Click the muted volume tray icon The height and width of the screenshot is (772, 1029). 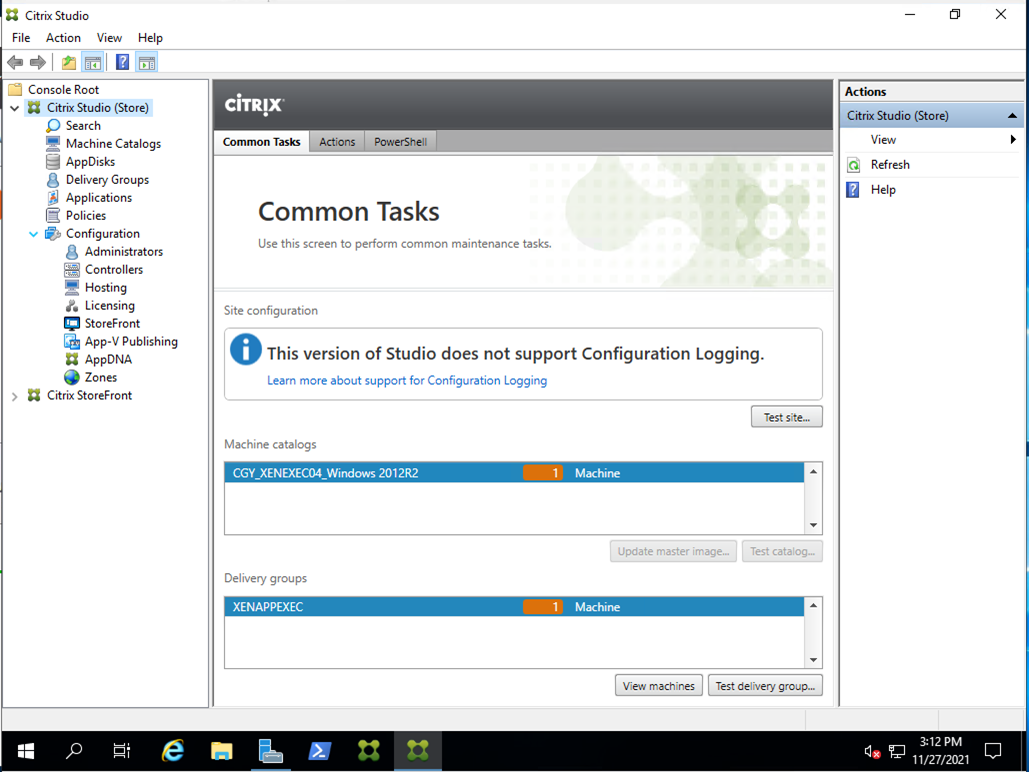pos(872,751)
